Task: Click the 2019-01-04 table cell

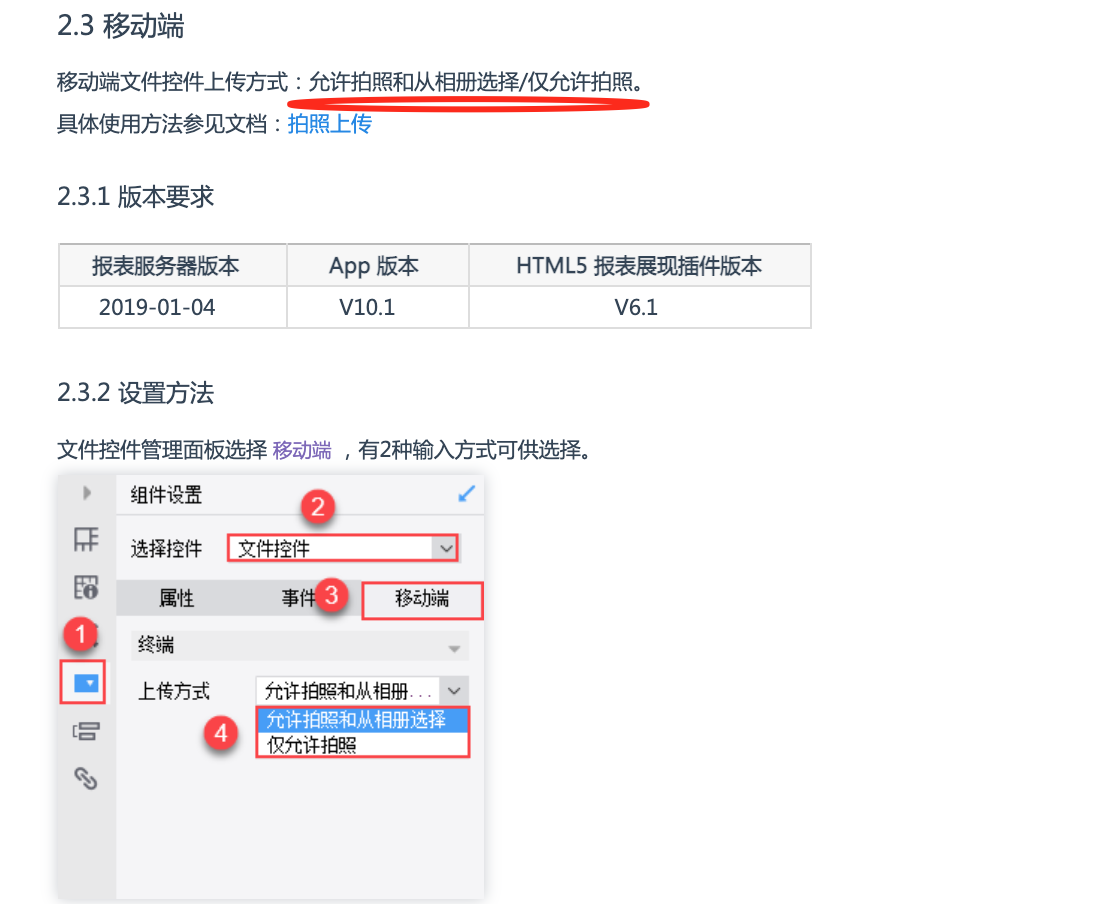Action: point(172,307)
